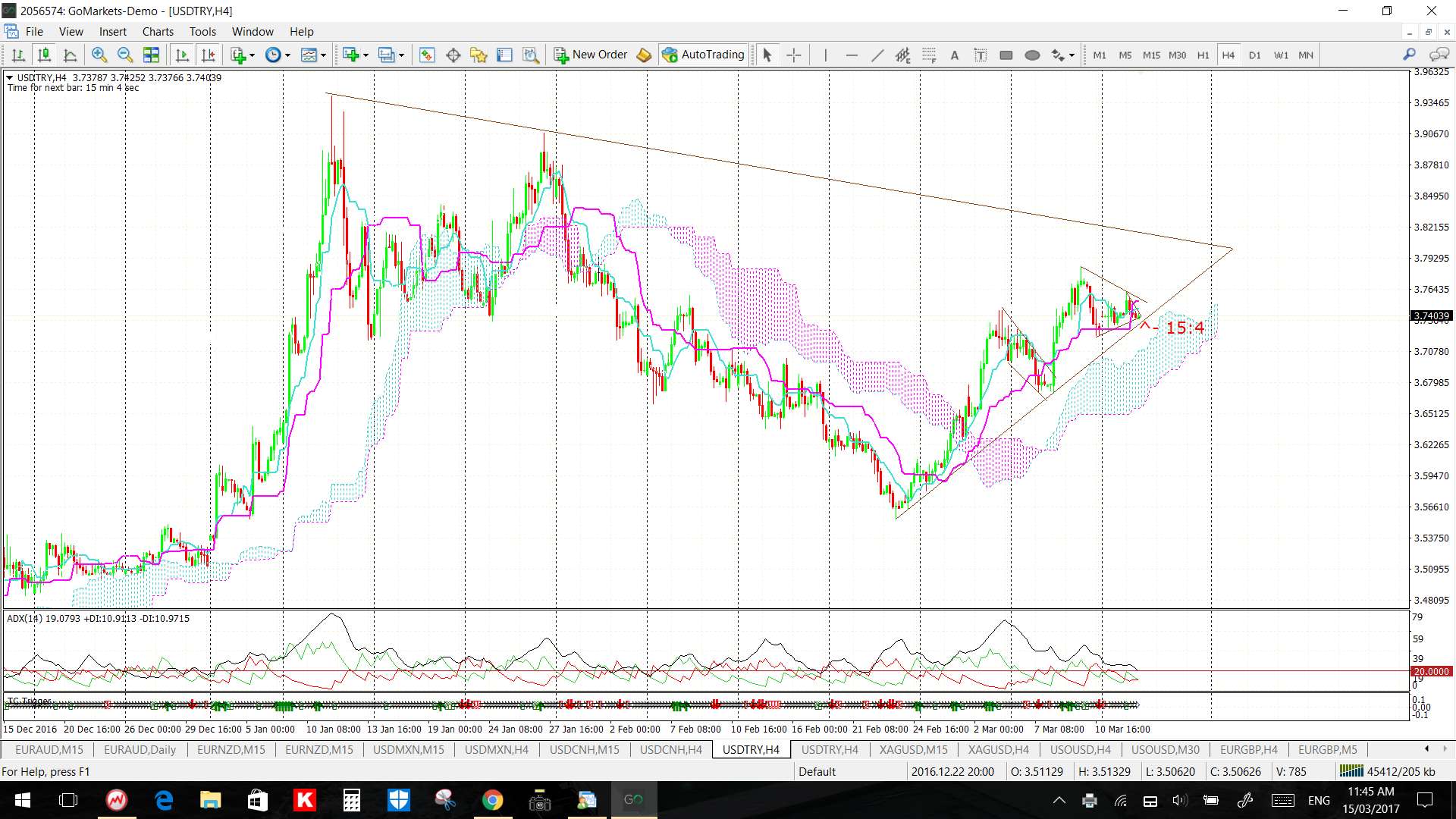The height and width of the screenshot is (819, 1456).
Task: Open Chrome from the Windows taskbar
Action: point(492,800)
